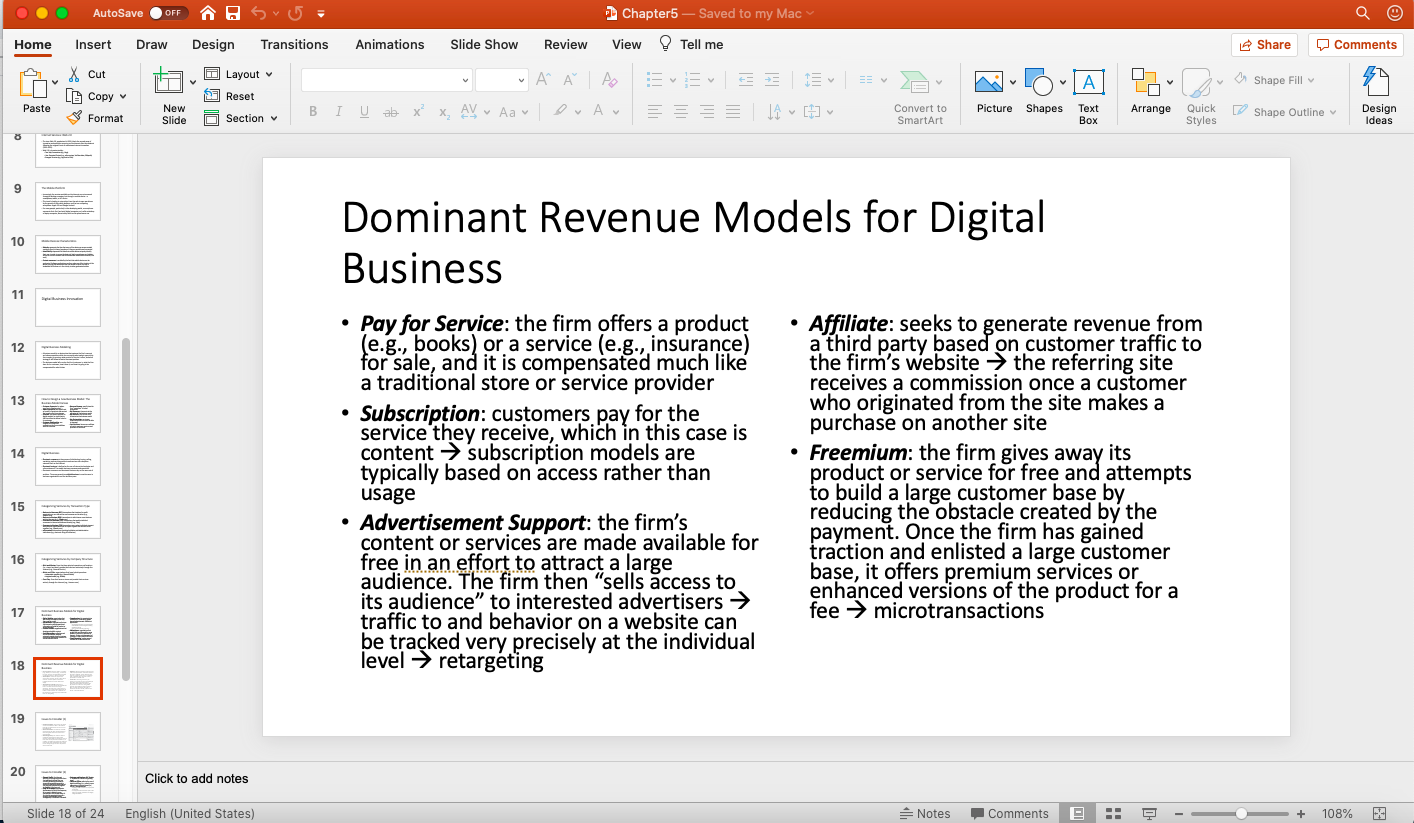Open the Transitions tab
1414x823 pixels.
pos(294,44)
